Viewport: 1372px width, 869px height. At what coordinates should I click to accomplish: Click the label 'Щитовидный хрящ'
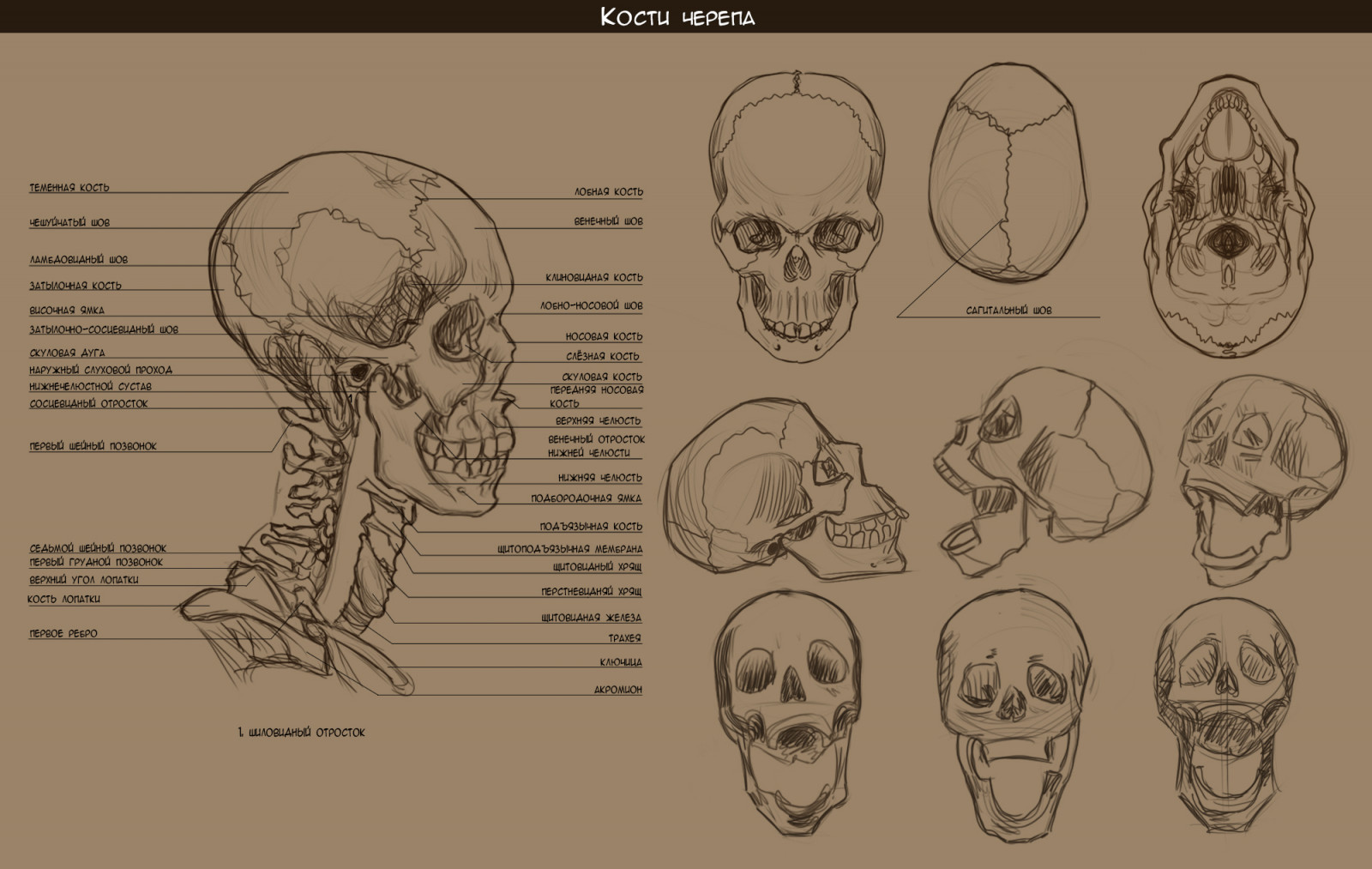pyautogui.click(x=598, y=567)
